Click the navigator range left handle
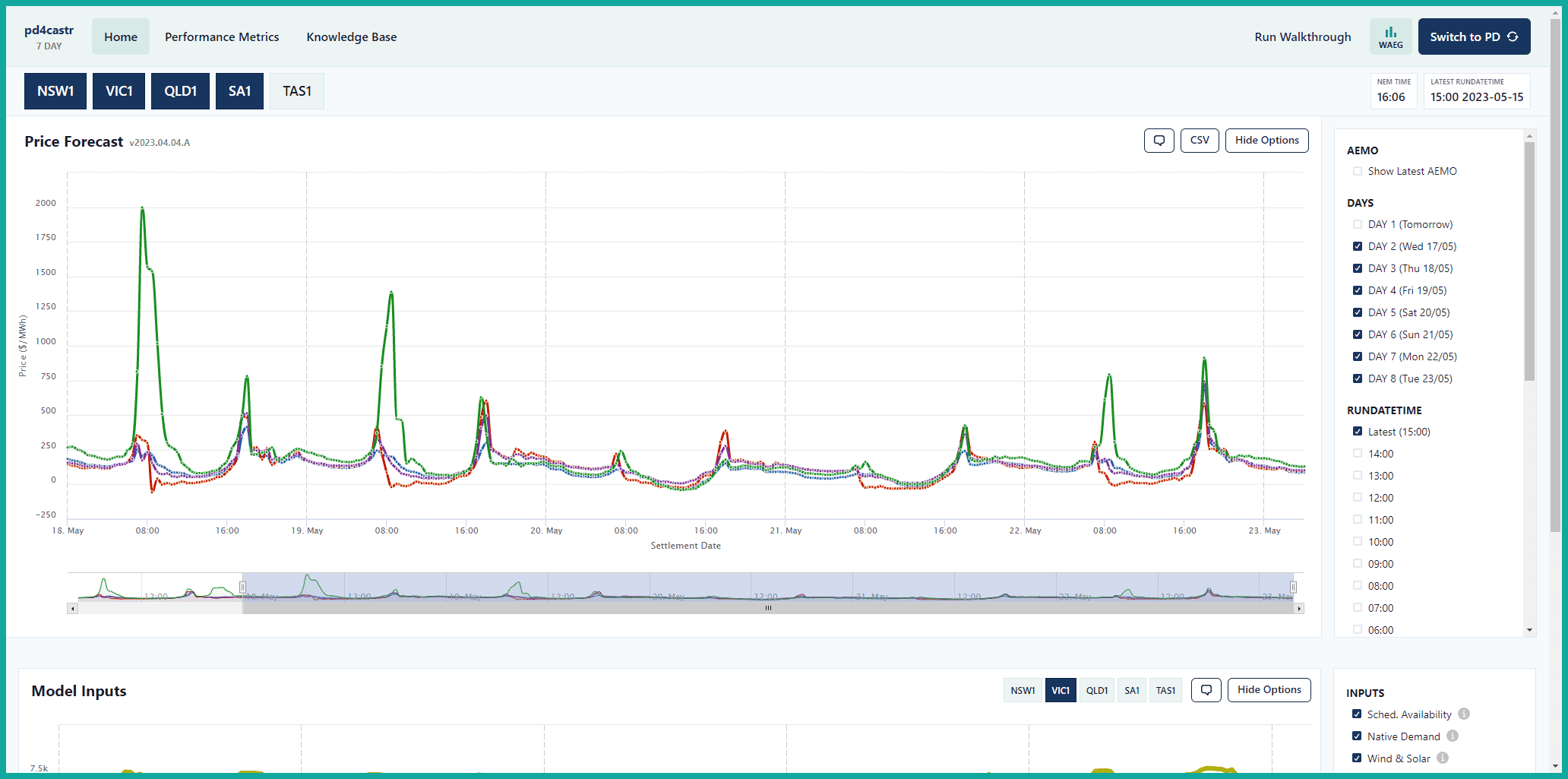The height and width of the screenshot is (779, 1568). coord(243,587)
